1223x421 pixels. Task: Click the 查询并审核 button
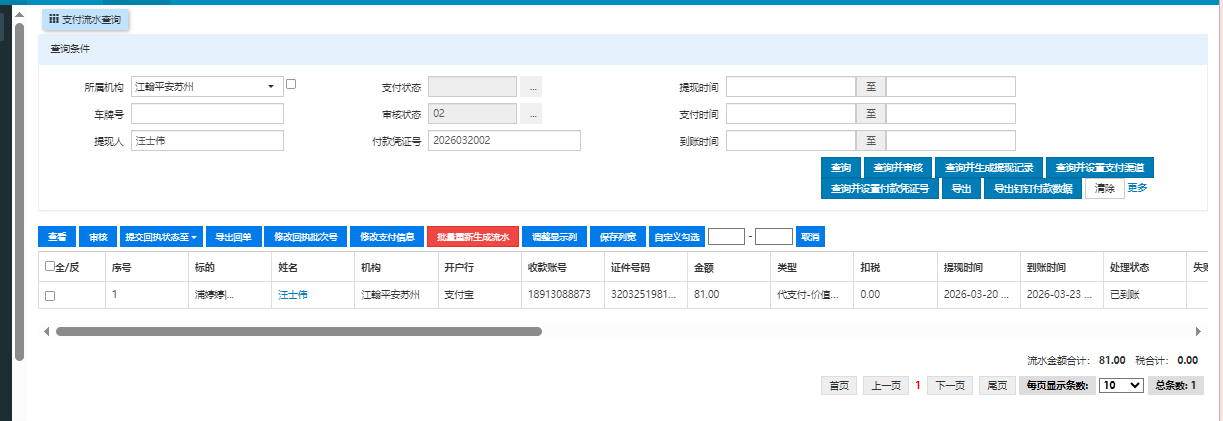pos(898,167)
